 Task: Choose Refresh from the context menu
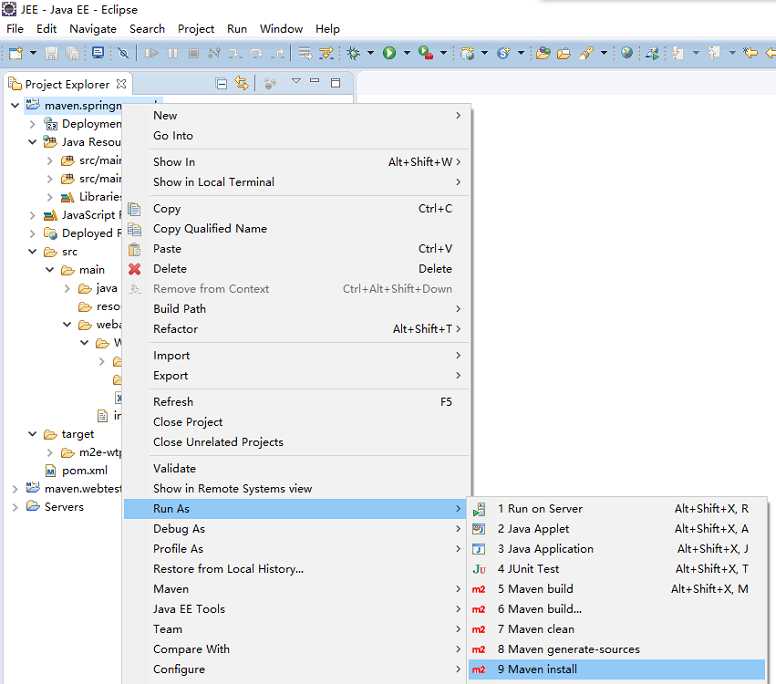297,402
